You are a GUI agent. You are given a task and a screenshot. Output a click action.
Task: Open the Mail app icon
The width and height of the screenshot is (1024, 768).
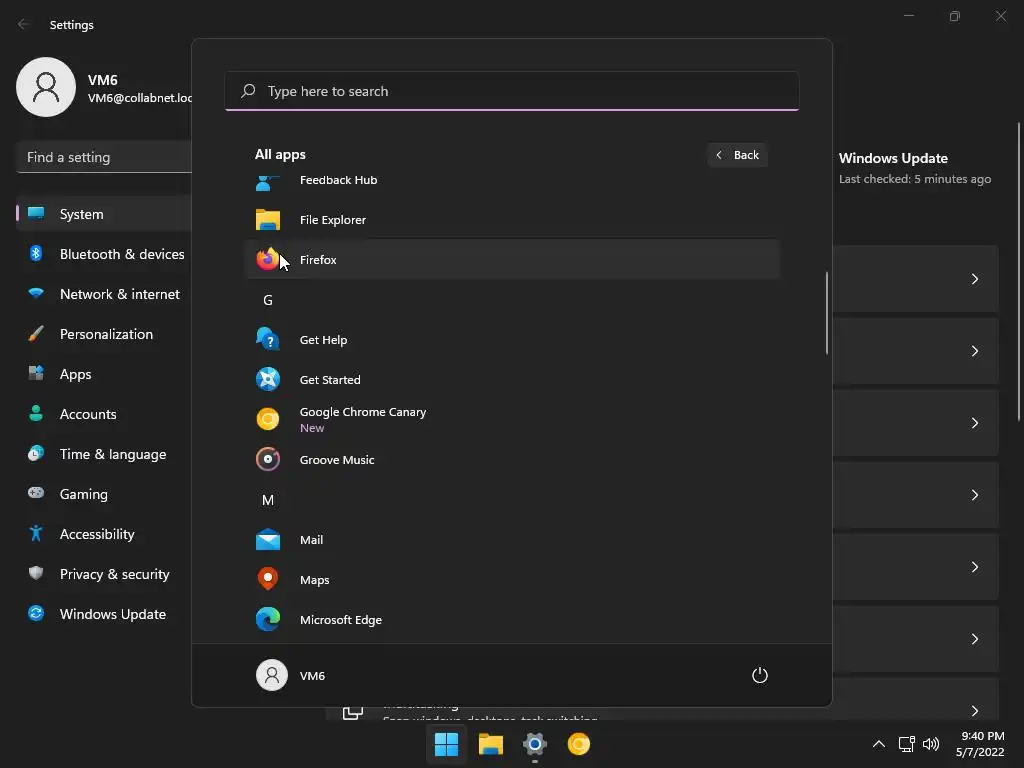tap(268, 539)
